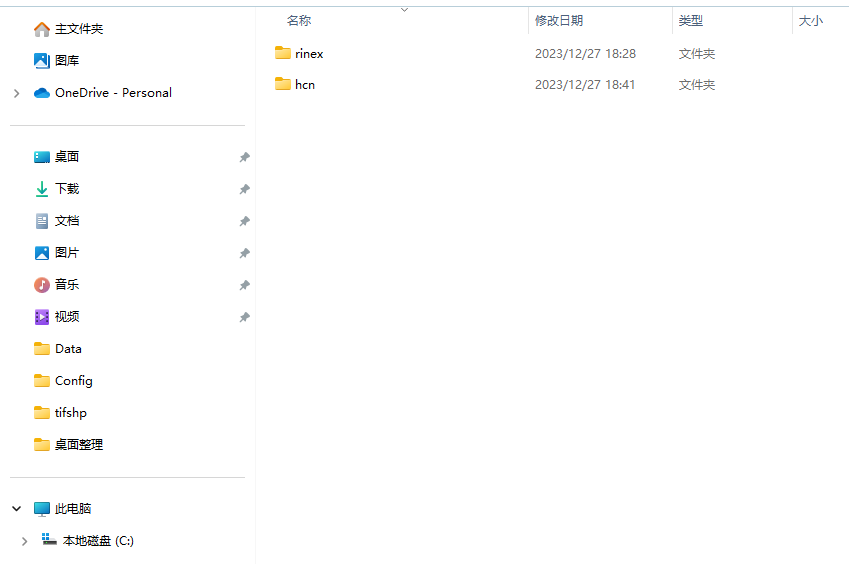Sort files by 修改日期 column header

pos(559,21)
